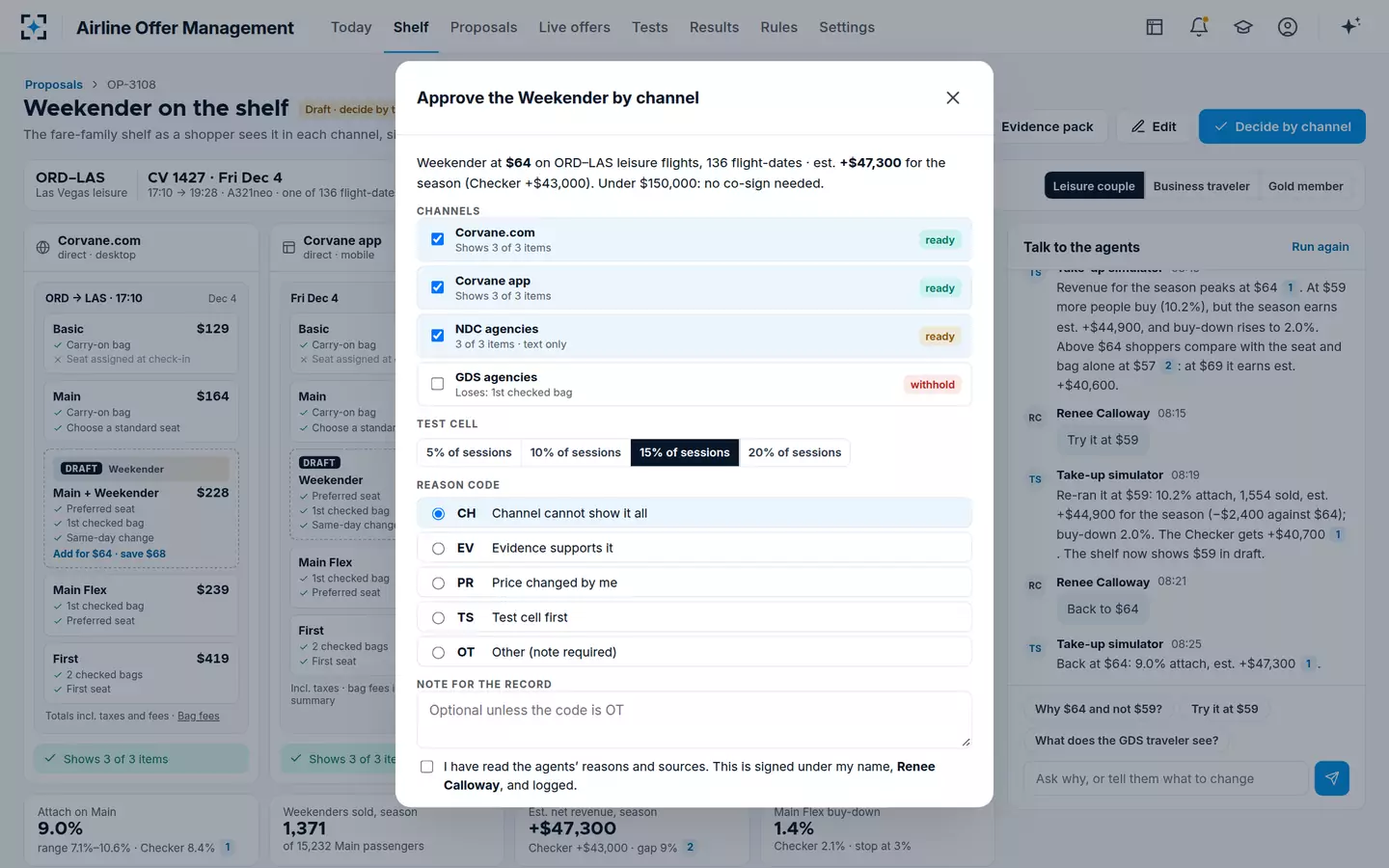Screen dimensions: 1389x868
Task: Click the Airline Offer Management logo icon
Action: tap(34, 27)
